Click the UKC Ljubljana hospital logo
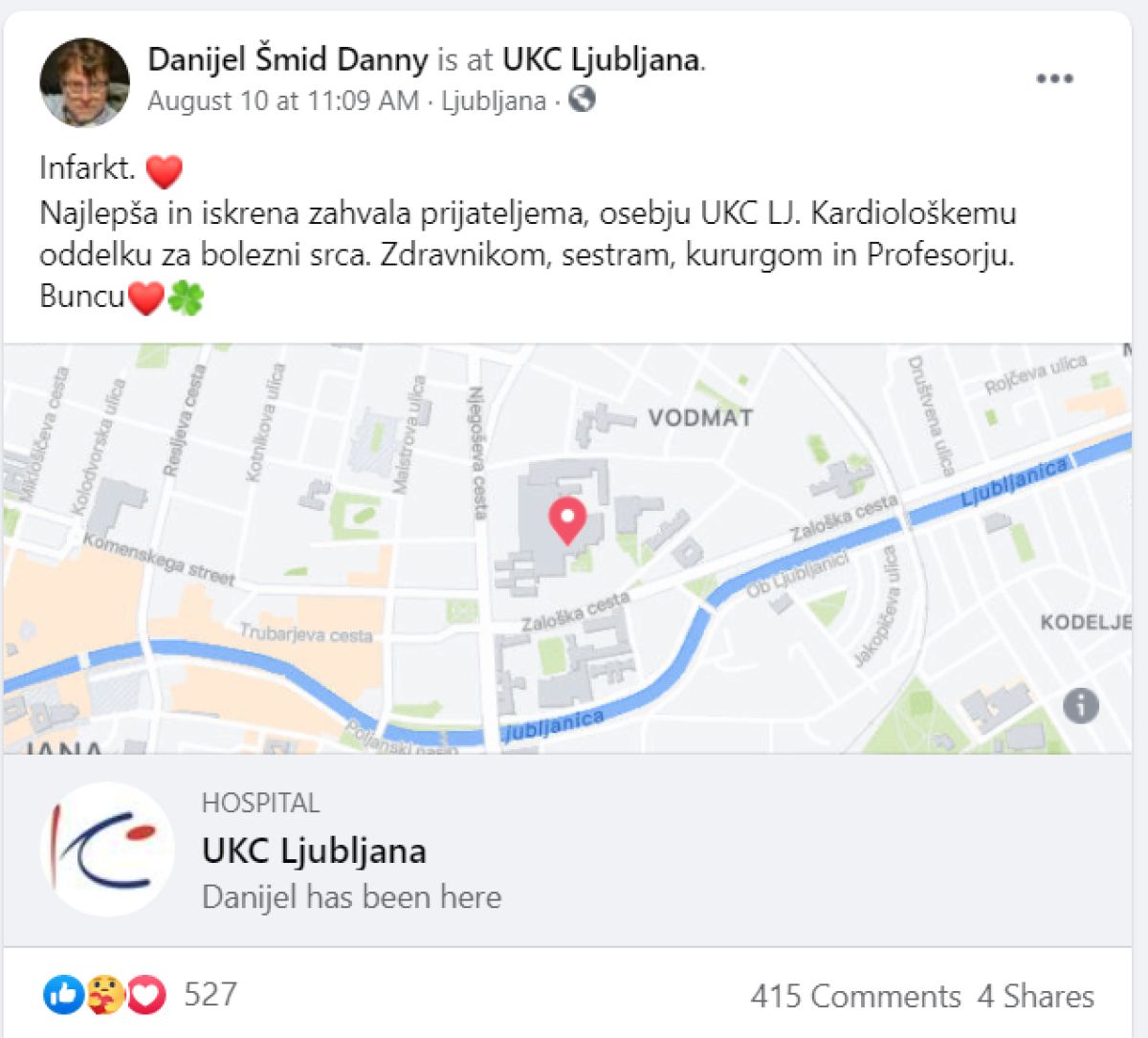Viewport: 1148px width, 1038px height. tap(107, 850)
